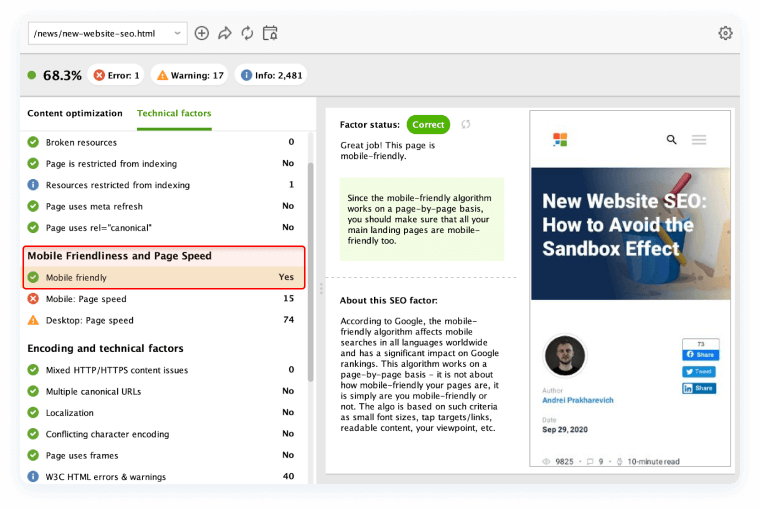Click the search magnifier in page preview
760x509 pixels.
click(x=672, y=140)
